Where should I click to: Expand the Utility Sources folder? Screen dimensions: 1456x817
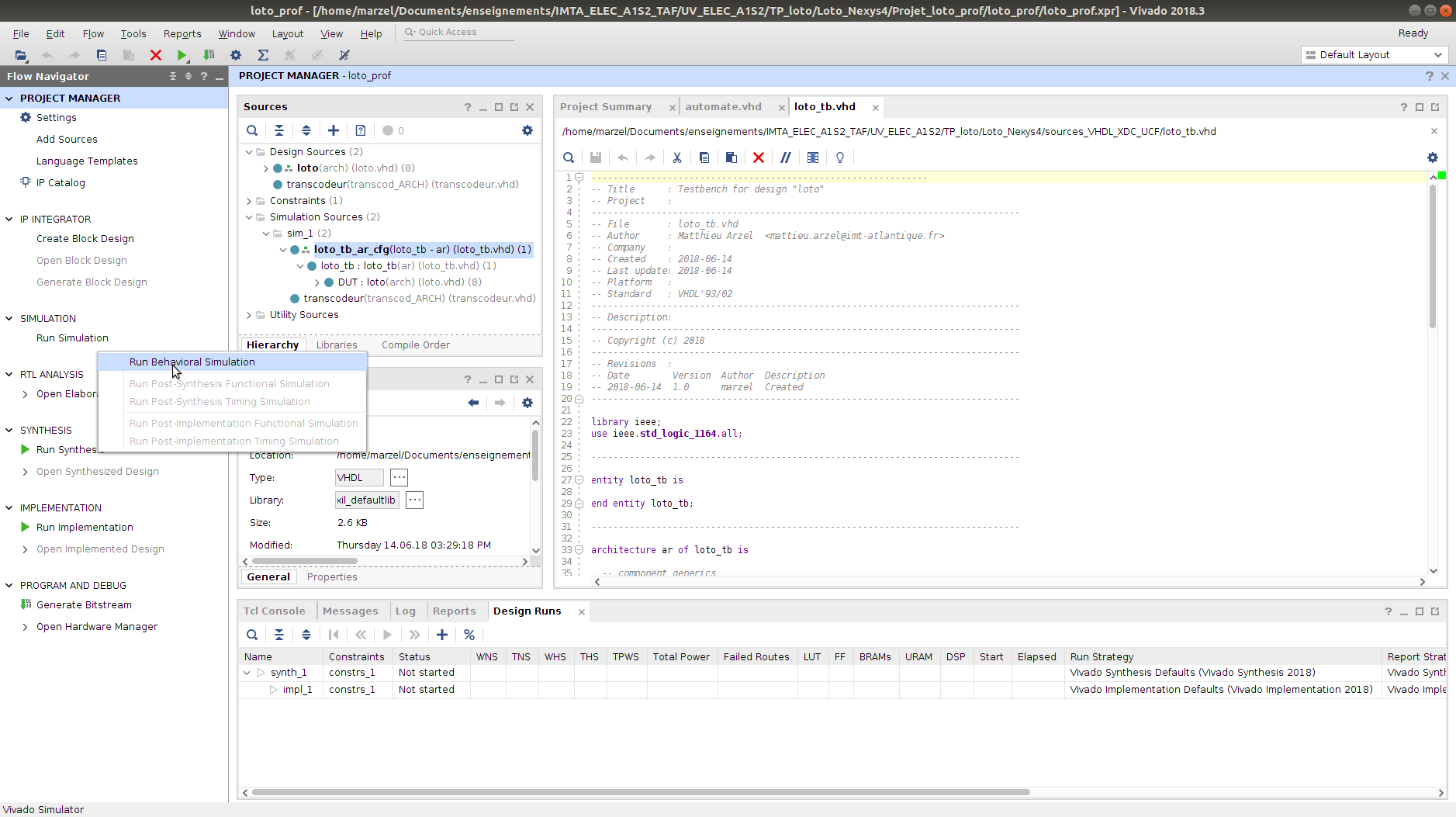(x=249, y=315)
